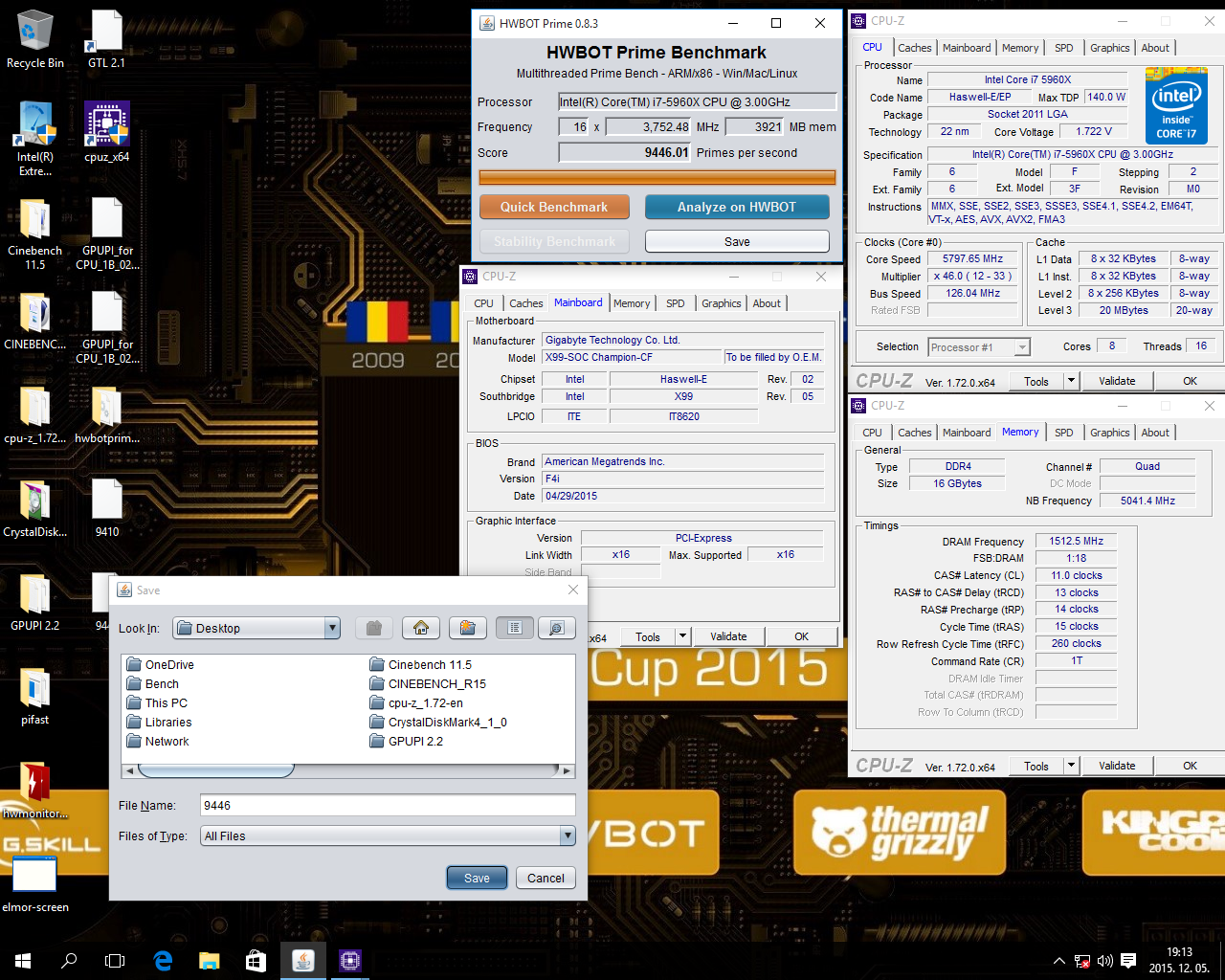
Task: Open the Windows Start menu
Action: [x=23, y=960]
